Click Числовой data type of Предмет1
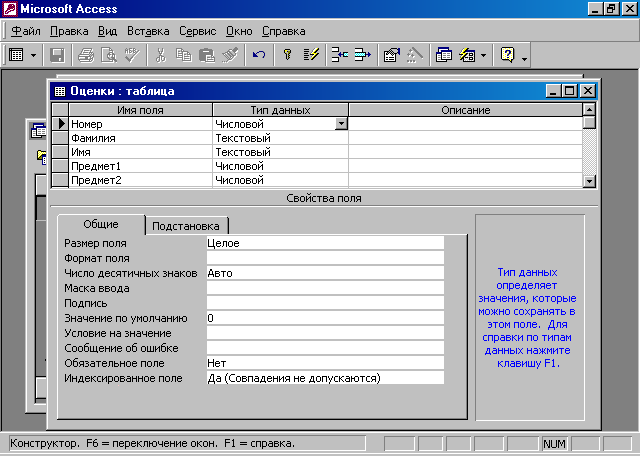The image size is (640, 456). click(280, 166)
